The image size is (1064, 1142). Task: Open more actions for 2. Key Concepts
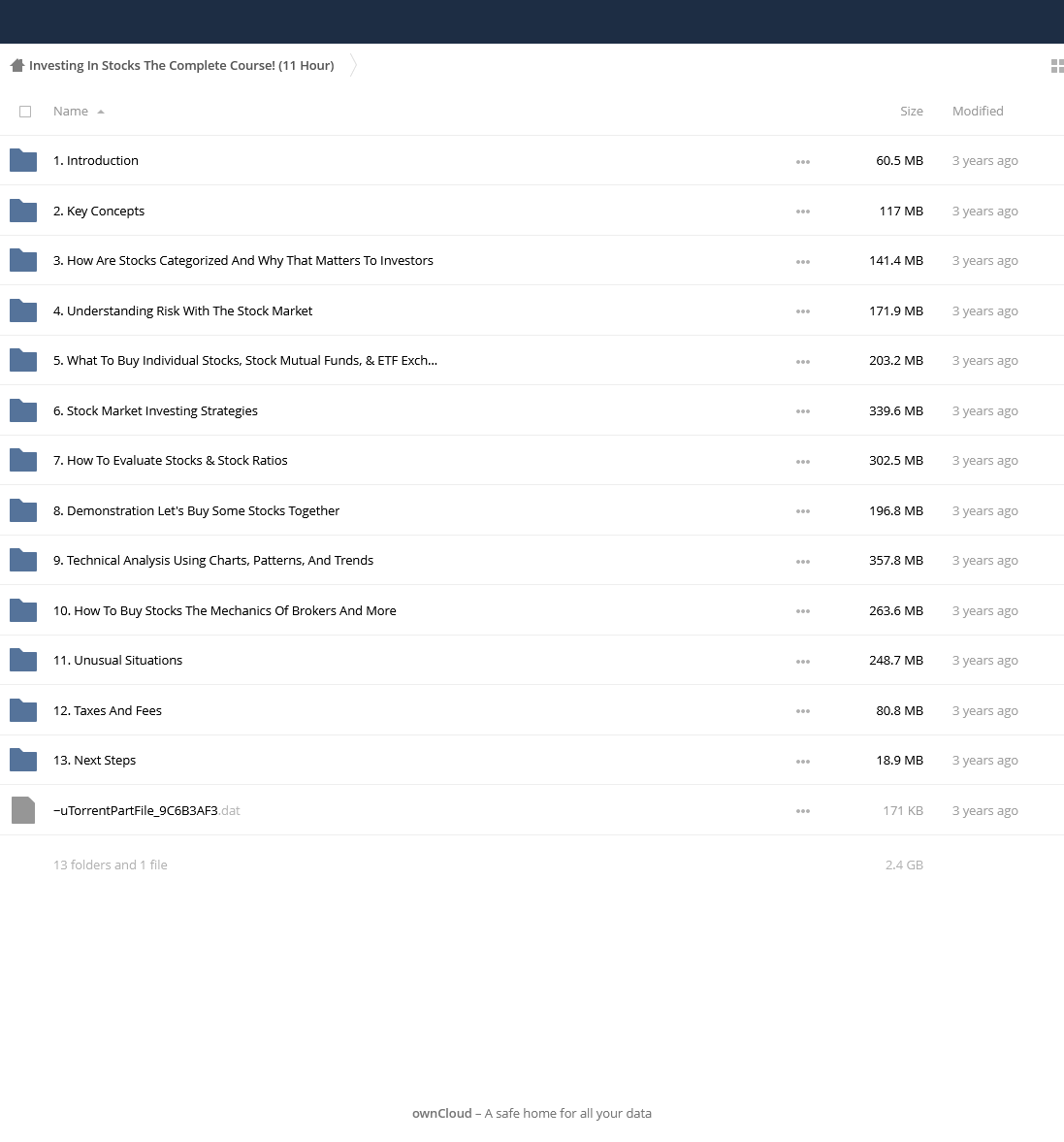coord(802,212)
